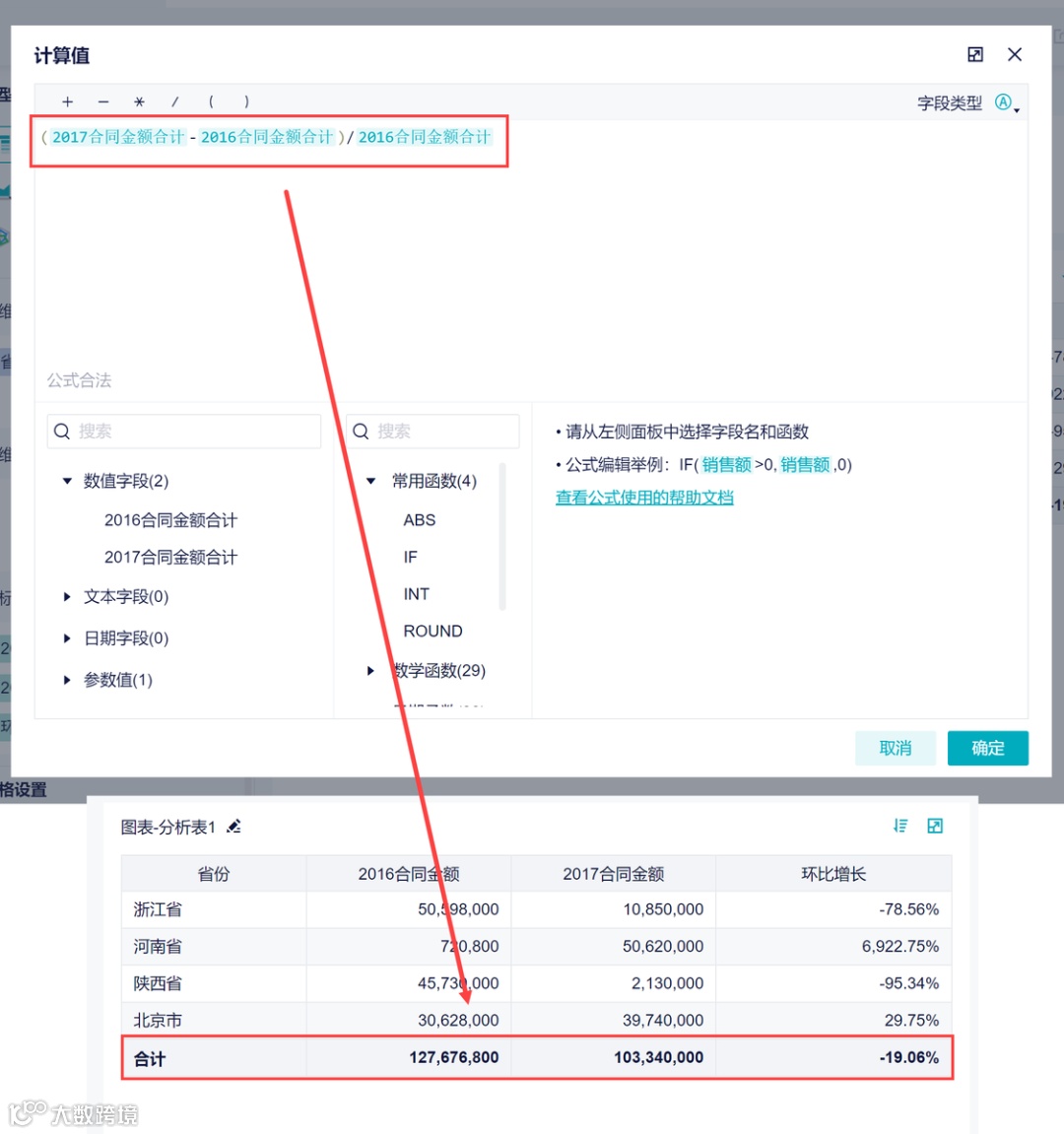The height and width of the screenshot is (1134, 1064).
Task: Click the 确定 confirm button
Action: (x=987, y=748)
